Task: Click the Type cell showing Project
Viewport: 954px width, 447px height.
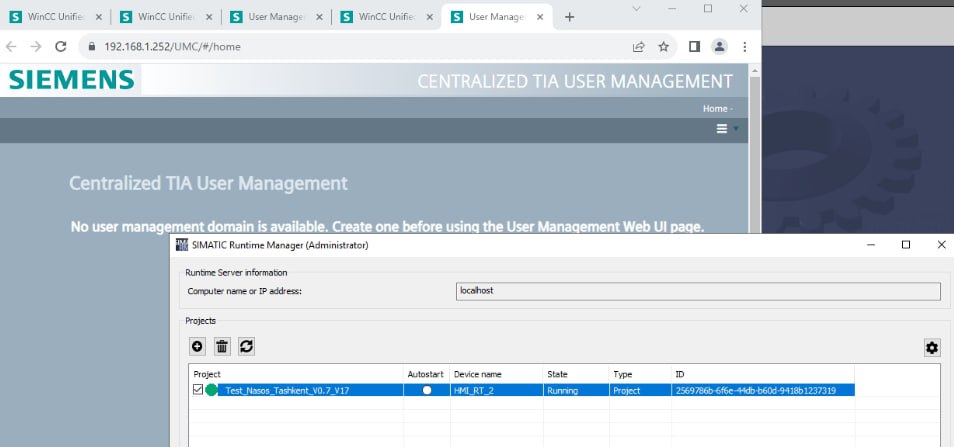Action: (x=641, y=390)
